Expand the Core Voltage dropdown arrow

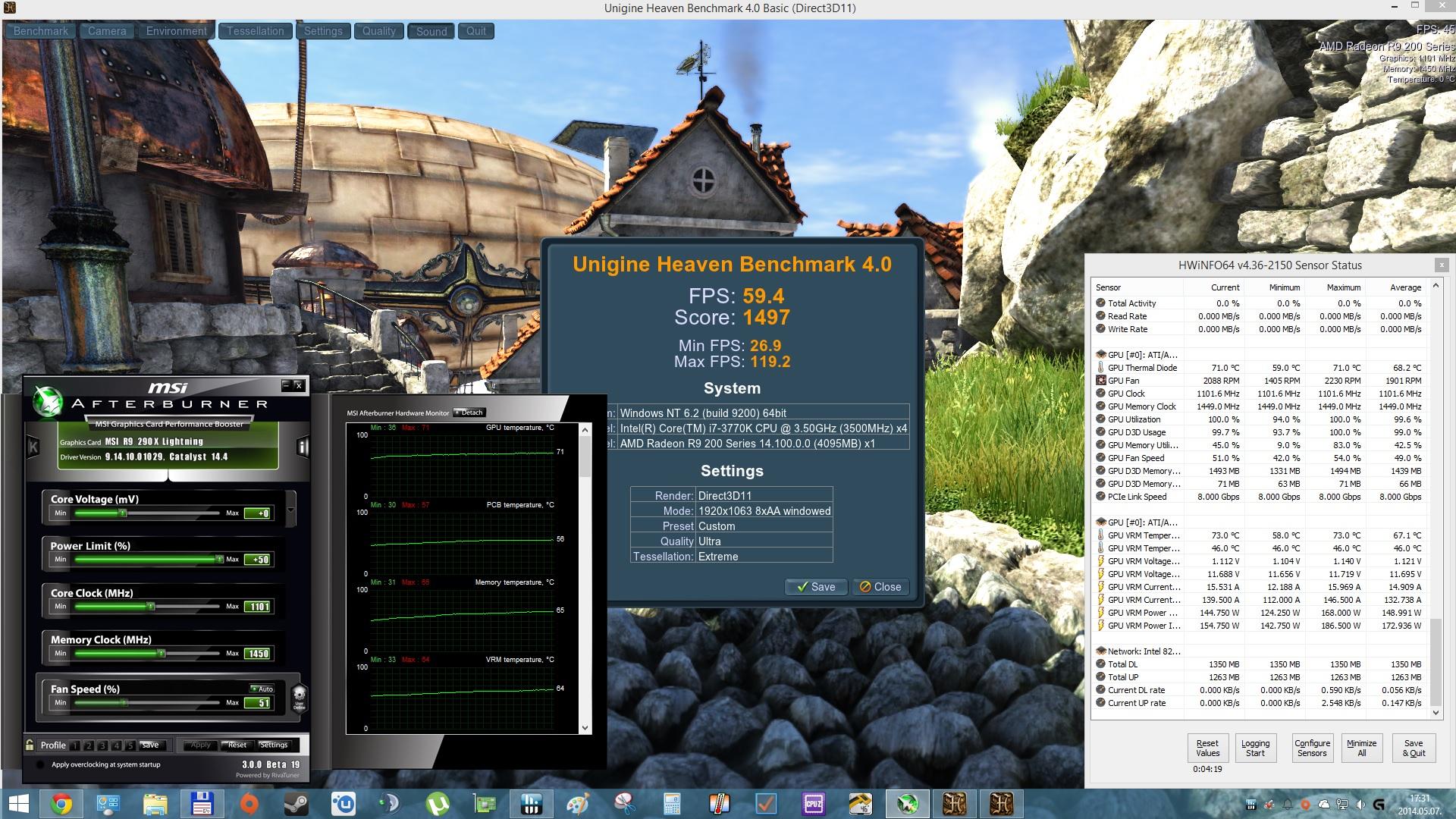(x=291, y=510)
